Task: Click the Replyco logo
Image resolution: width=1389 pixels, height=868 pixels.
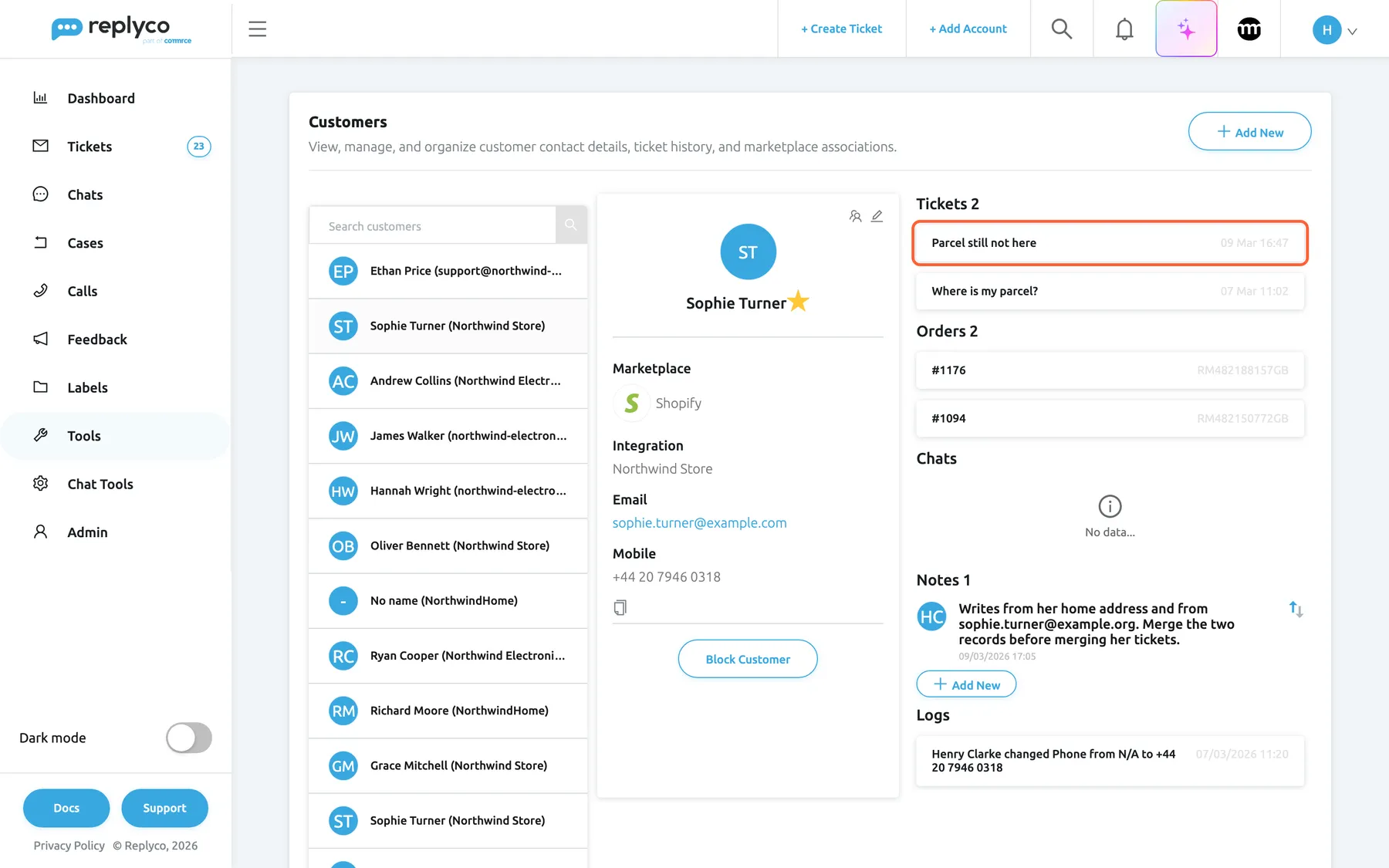Action: (121, 29)
